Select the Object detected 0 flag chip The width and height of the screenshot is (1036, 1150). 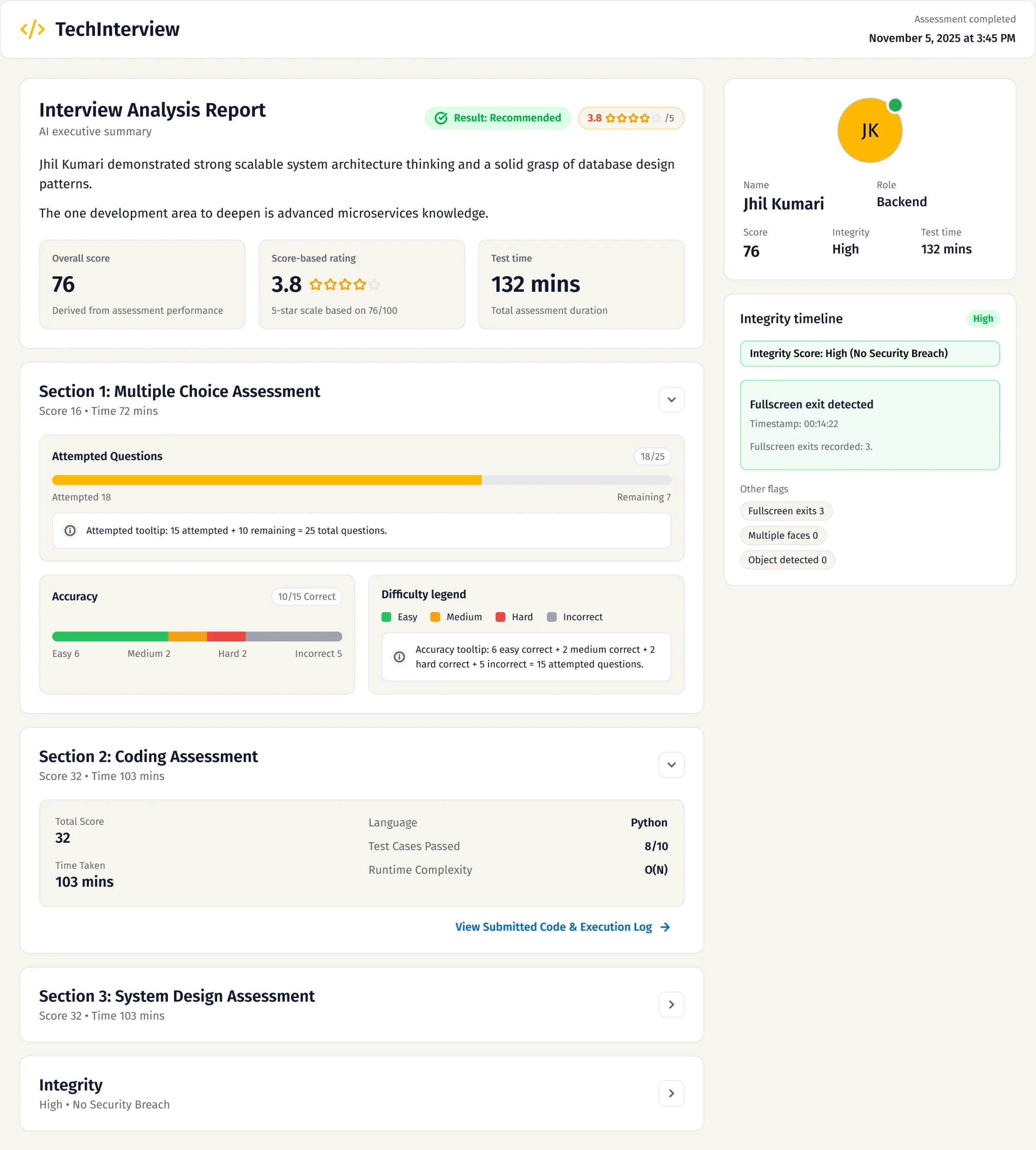(x=787, y=560)
